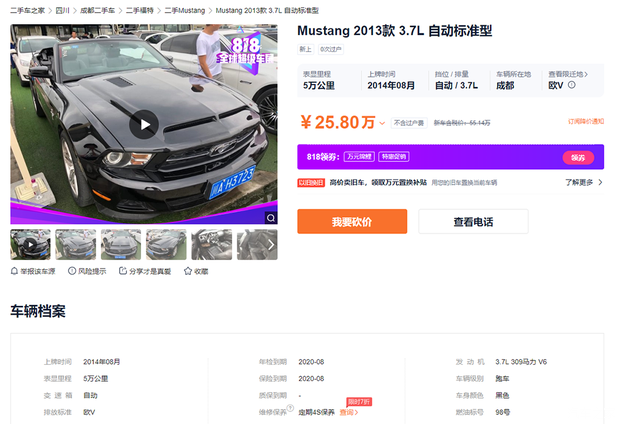Click the 查看电话 button
The height and width of the screenshot is (424, 620).
pos(473,221)
